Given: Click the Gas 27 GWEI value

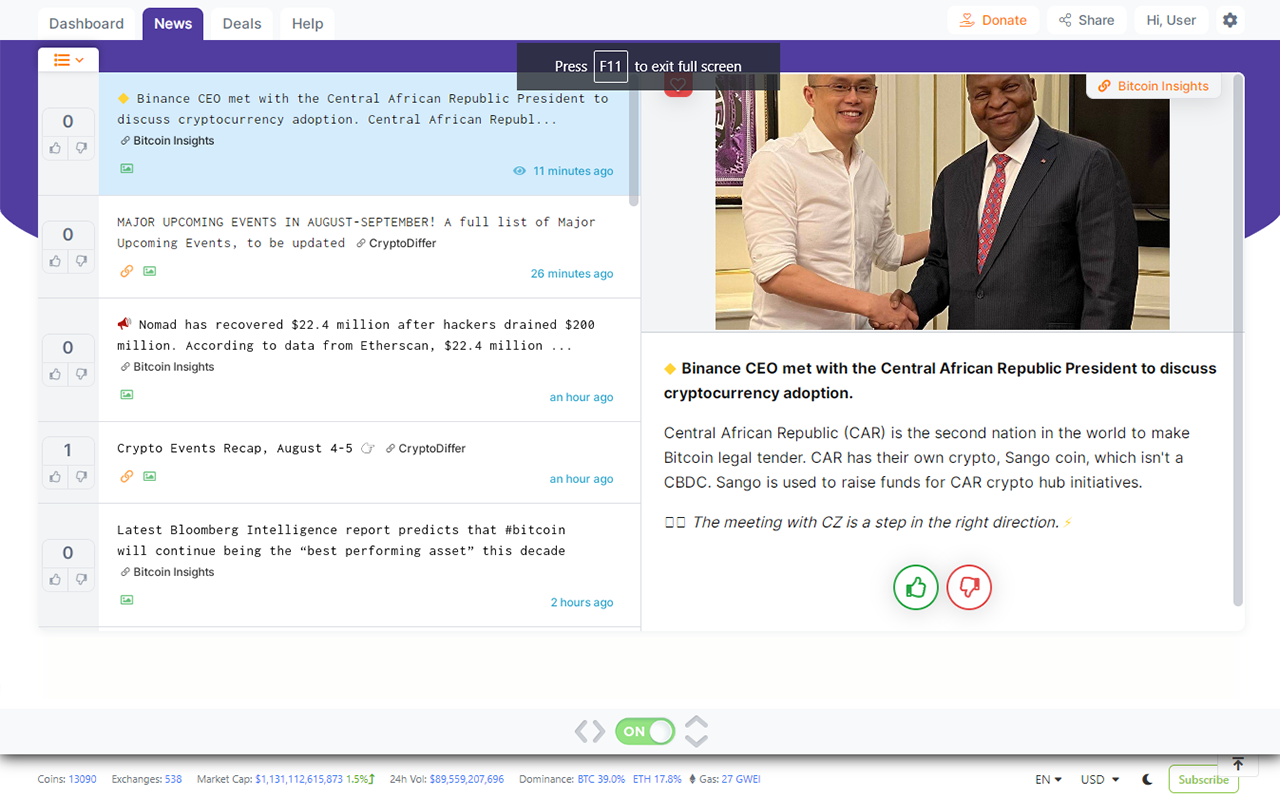Looking at the screenshot, I should click(x=741, y=779).
